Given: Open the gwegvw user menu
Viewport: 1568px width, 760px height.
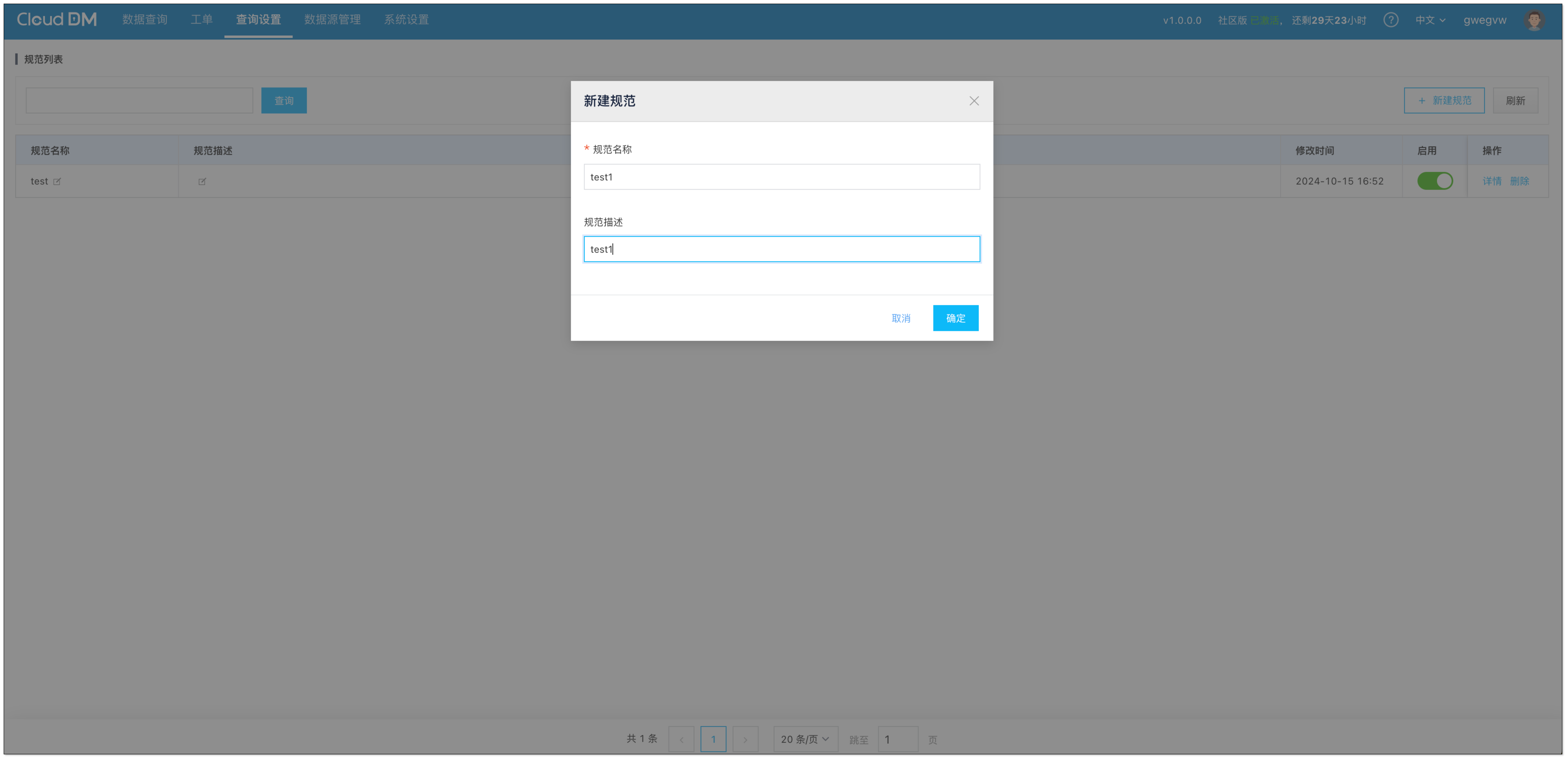Looking at the screenshot, I should pyautogui.click(x=1485, y=20).
